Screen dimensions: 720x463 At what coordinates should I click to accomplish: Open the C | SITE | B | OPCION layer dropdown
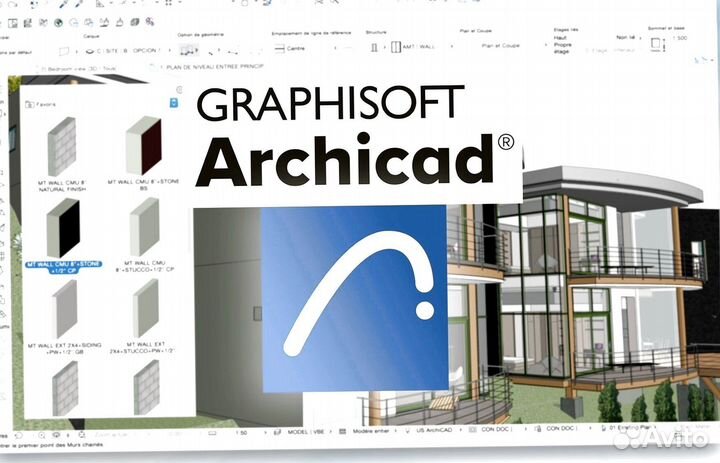(x=169, y=51)
